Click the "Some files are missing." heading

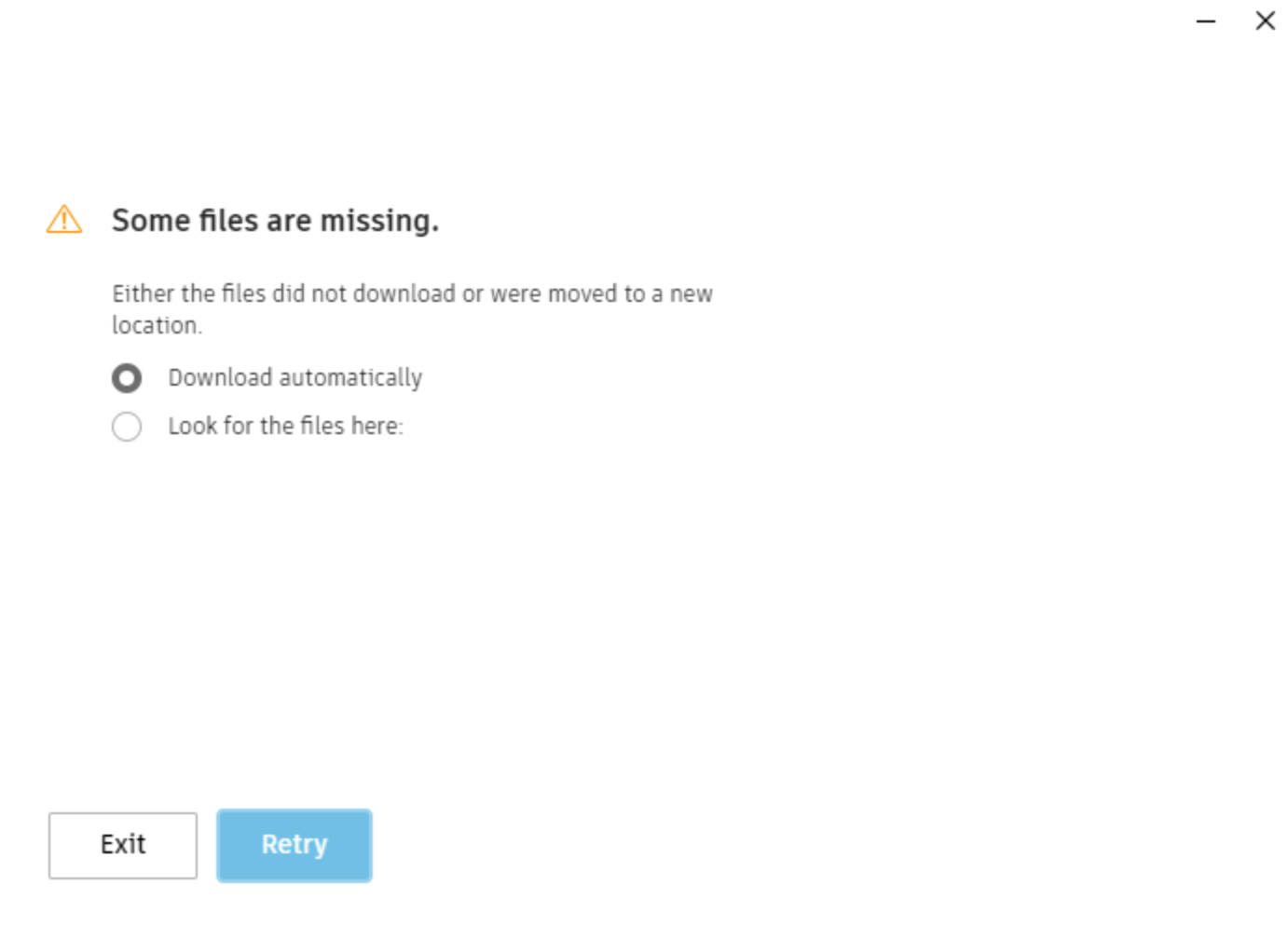[x=276, y=221]
